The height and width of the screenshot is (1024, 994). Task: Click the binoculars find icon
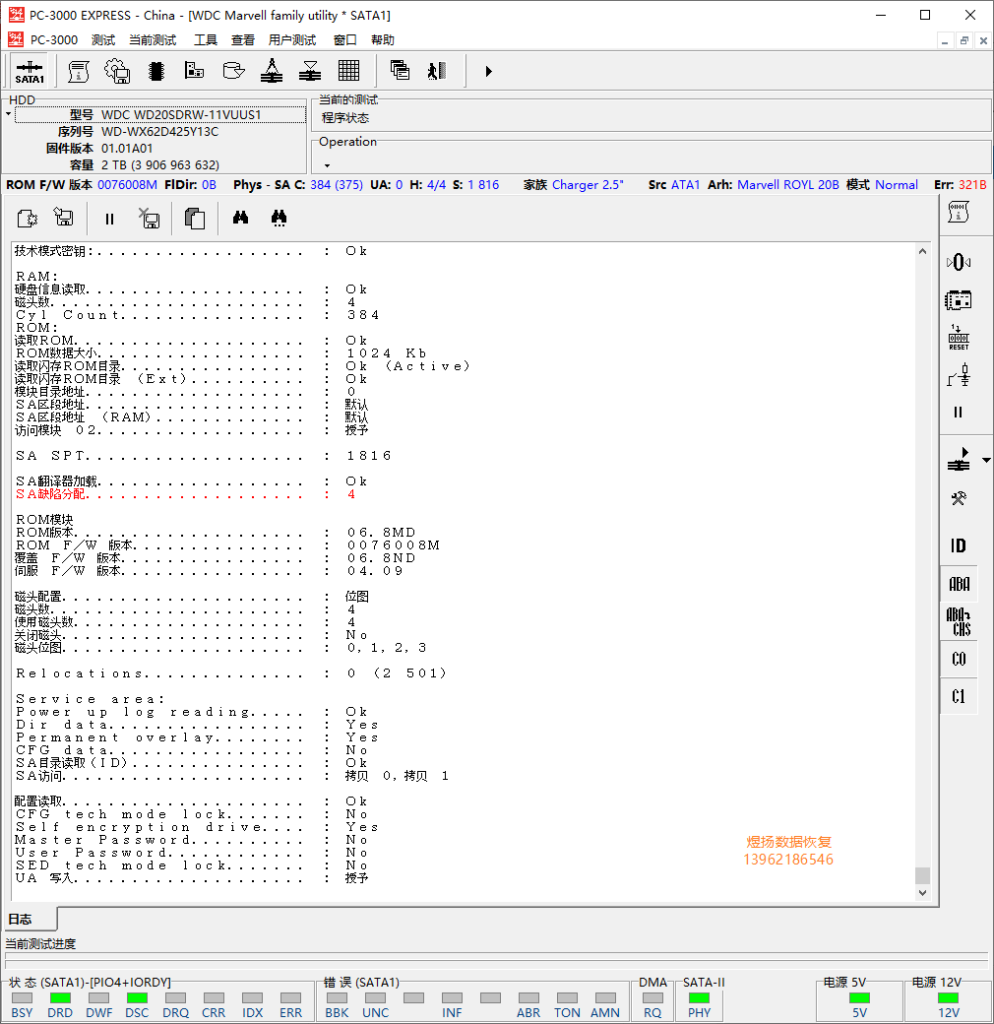(240, 217)
